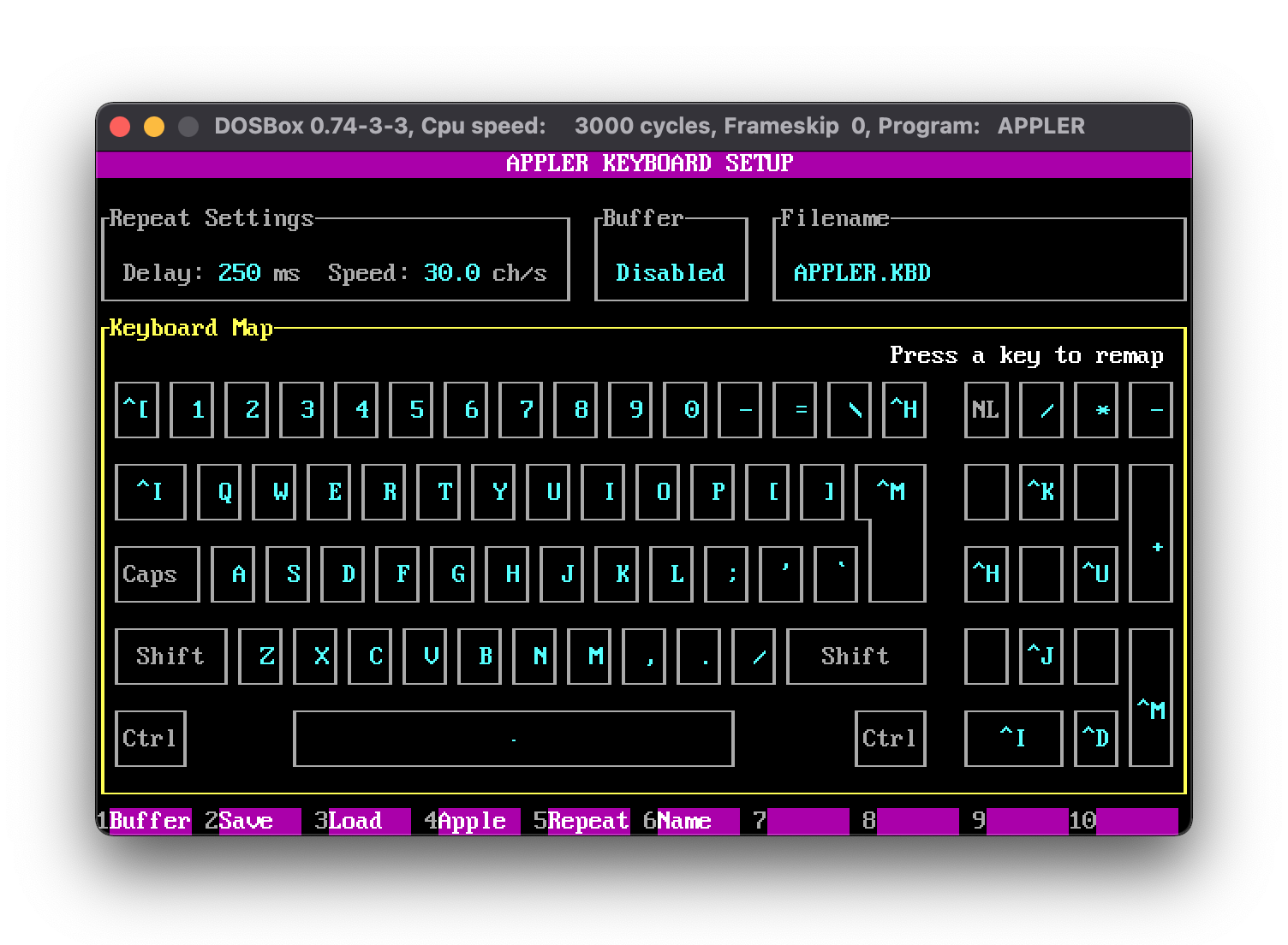Select the A key
Viewport: 1288px width, 945px height.
point(233,574)
